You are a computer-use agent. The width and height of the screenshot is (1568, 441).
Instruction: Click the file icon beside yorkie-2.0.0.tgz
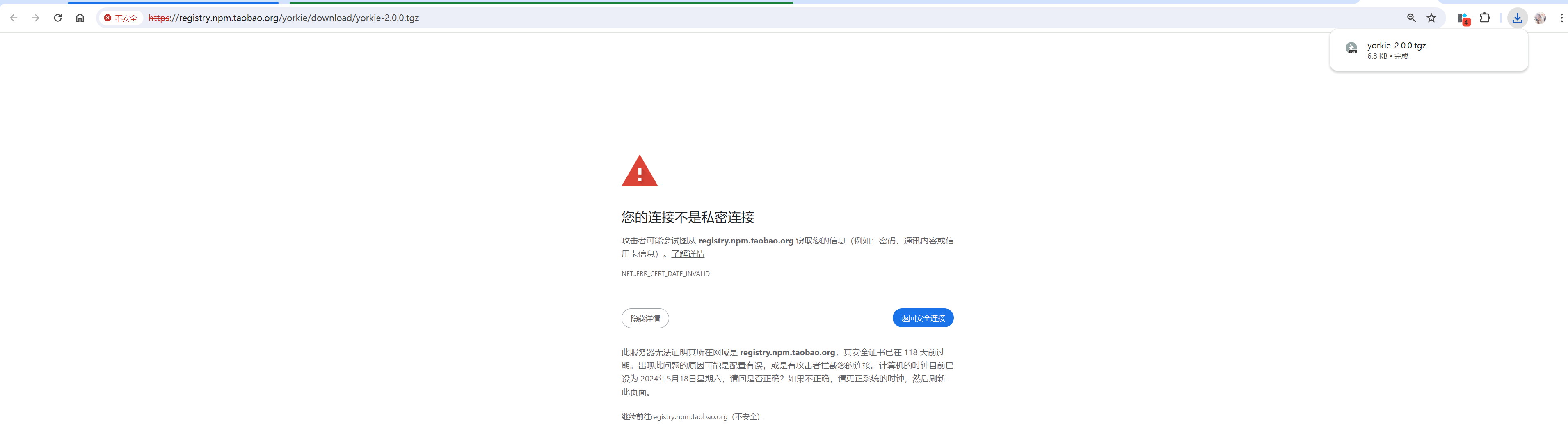pos(1351,48)
